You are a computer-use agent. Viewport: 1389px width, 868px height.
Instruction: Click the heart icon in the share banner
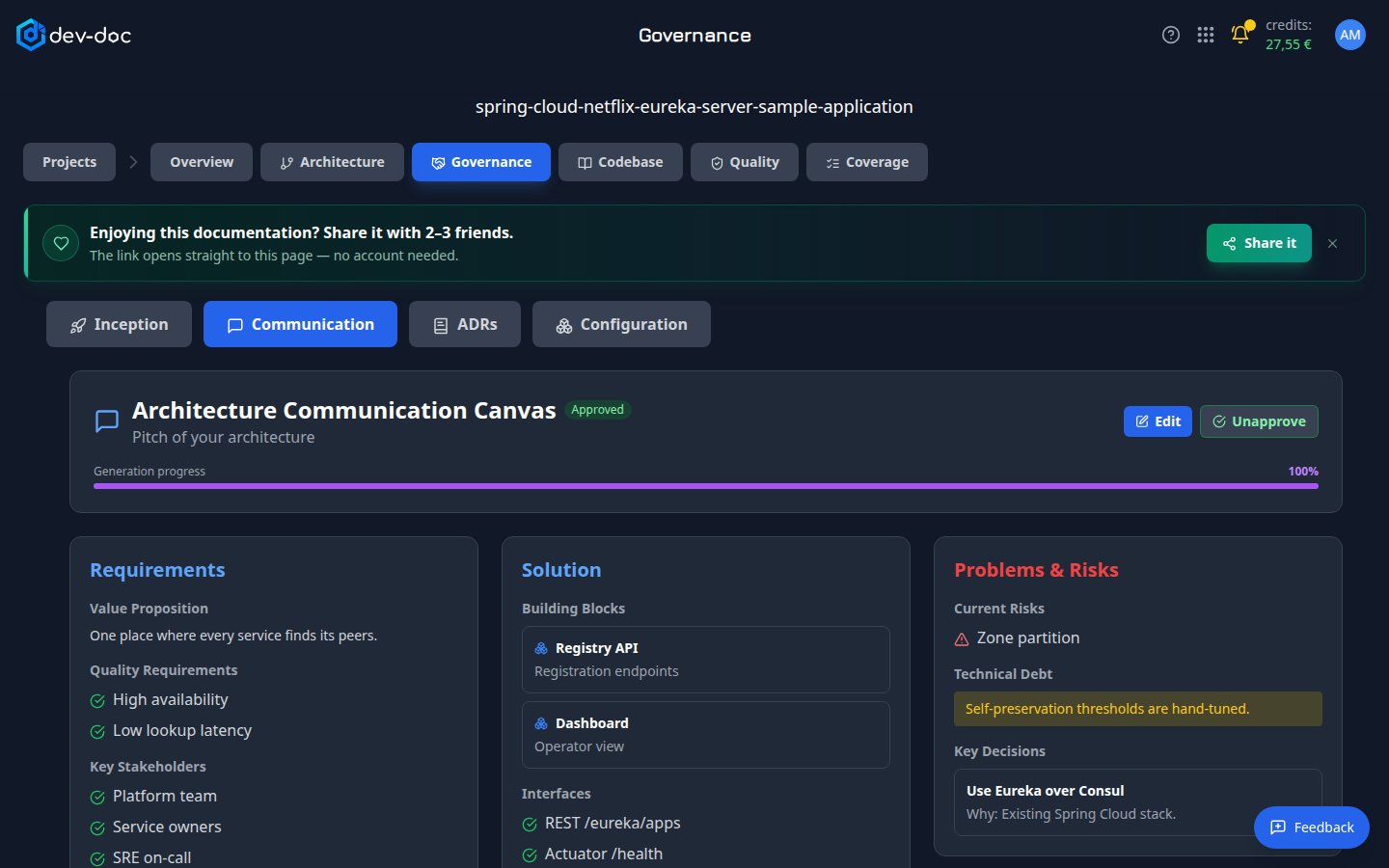(61, 243)
